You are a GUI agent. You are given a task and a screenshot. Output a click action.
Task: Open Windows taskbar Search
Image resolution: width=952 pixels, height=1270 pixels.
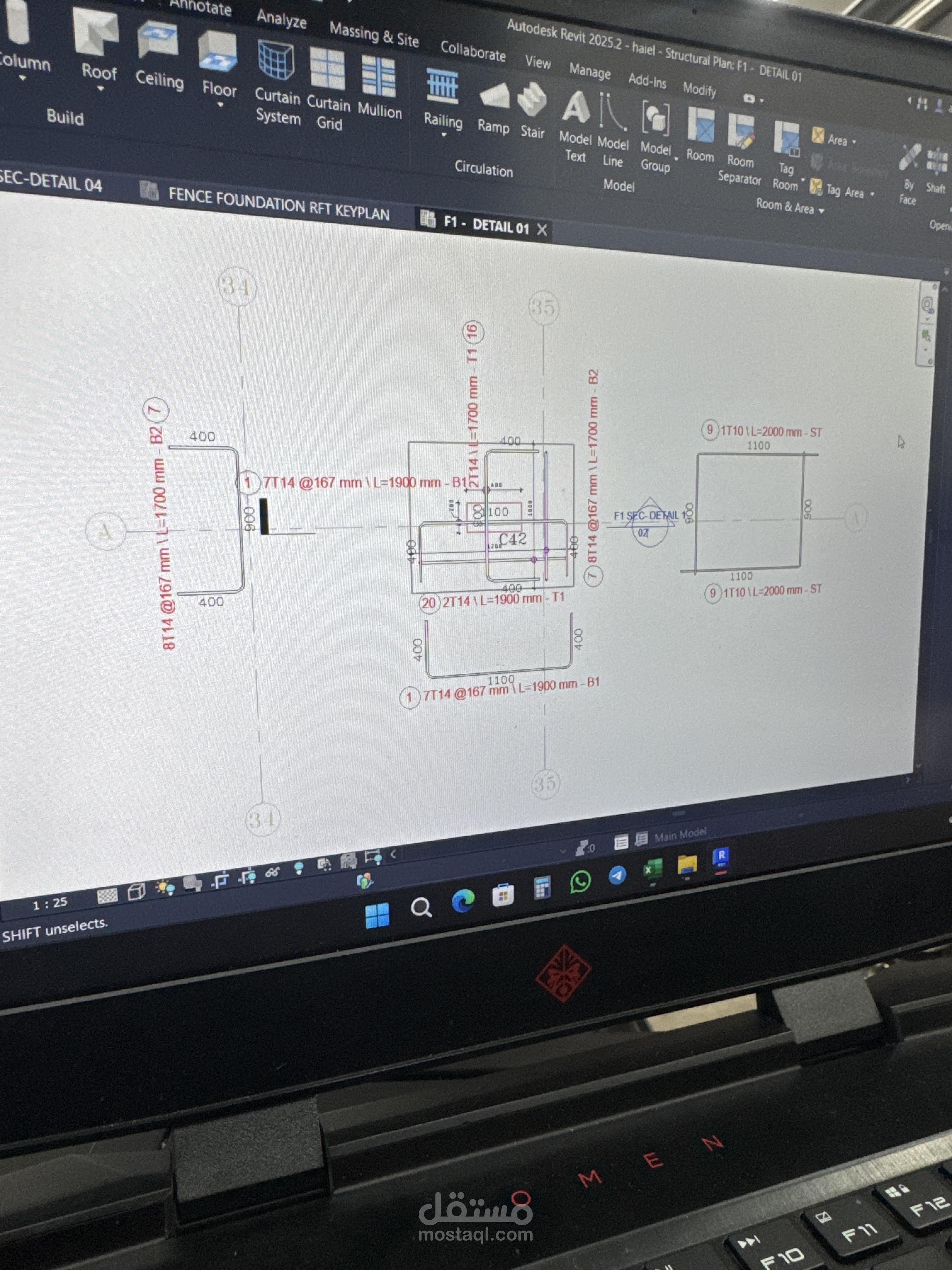click(x=421, y=908)
